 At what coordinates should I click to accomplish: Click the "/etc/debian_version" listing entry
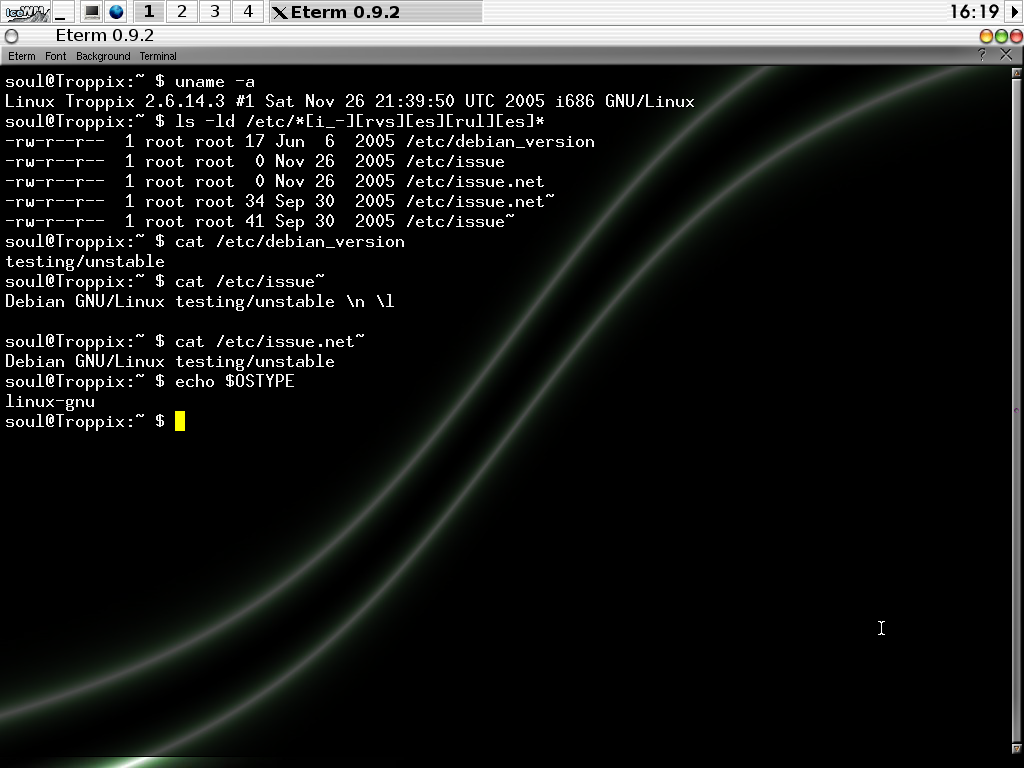coord(500,142)
